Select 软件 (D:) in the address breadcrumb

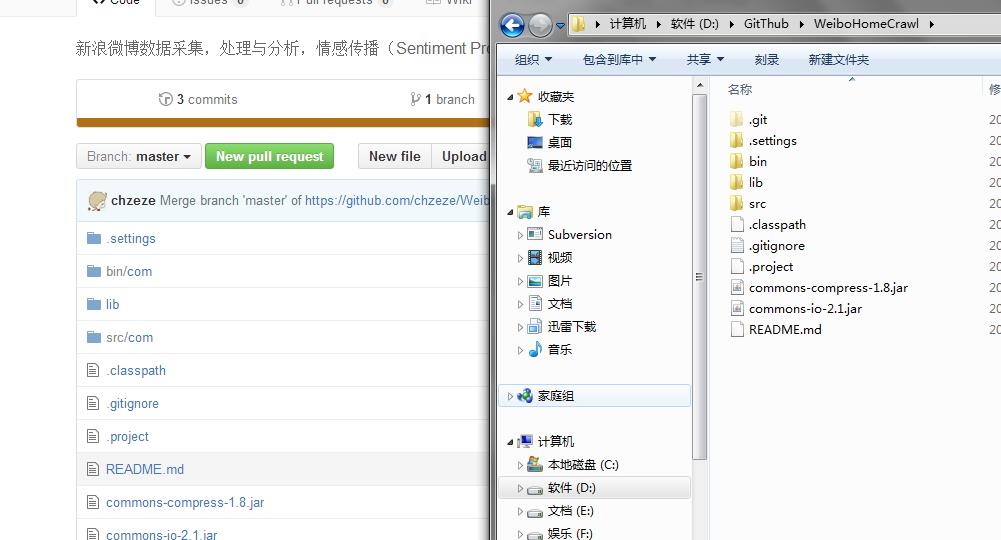point(695,24)
